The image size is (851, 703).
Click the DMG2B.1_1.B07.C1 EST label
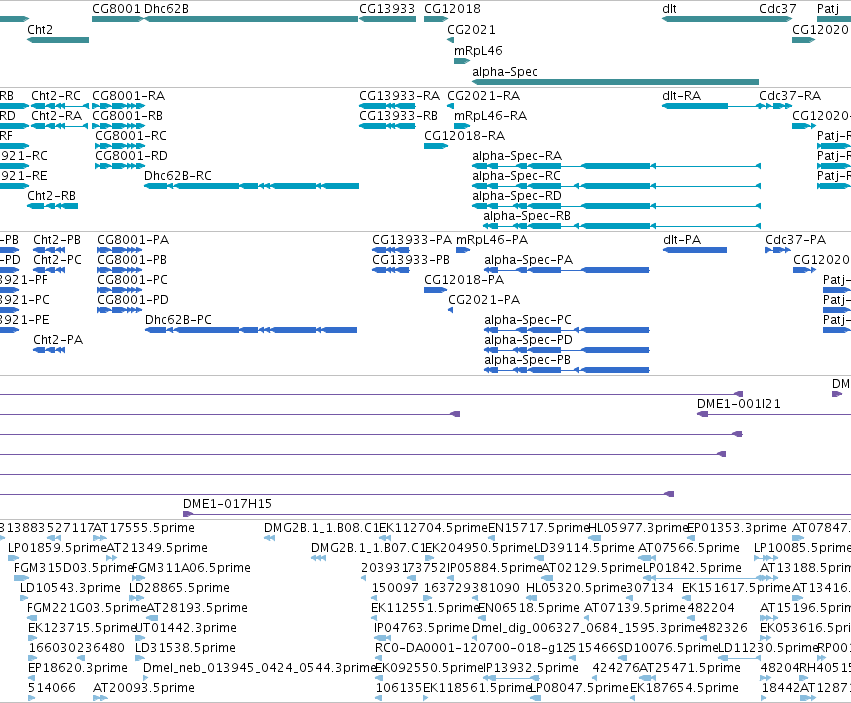point(367,548)
